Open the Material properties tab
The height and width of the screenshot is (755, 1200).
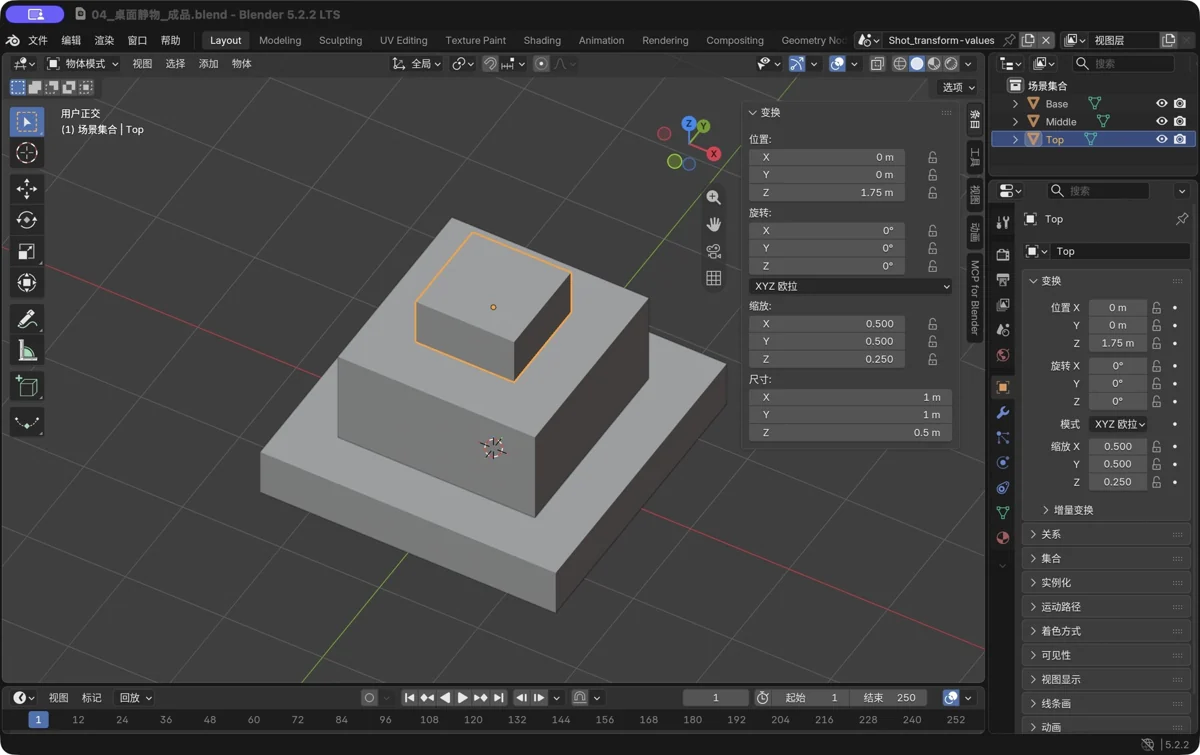(1003, 538)
